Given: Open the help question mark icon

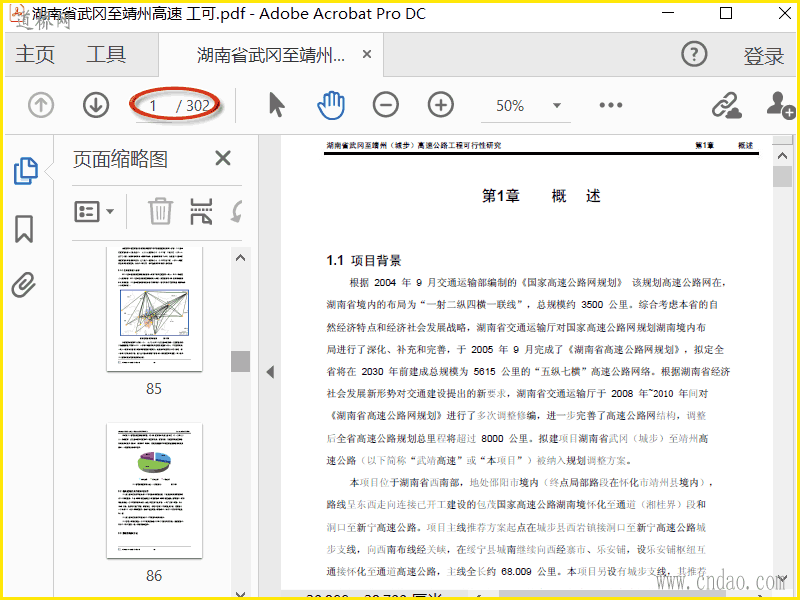Looking at the screenshot, I should tap(694, 54).
